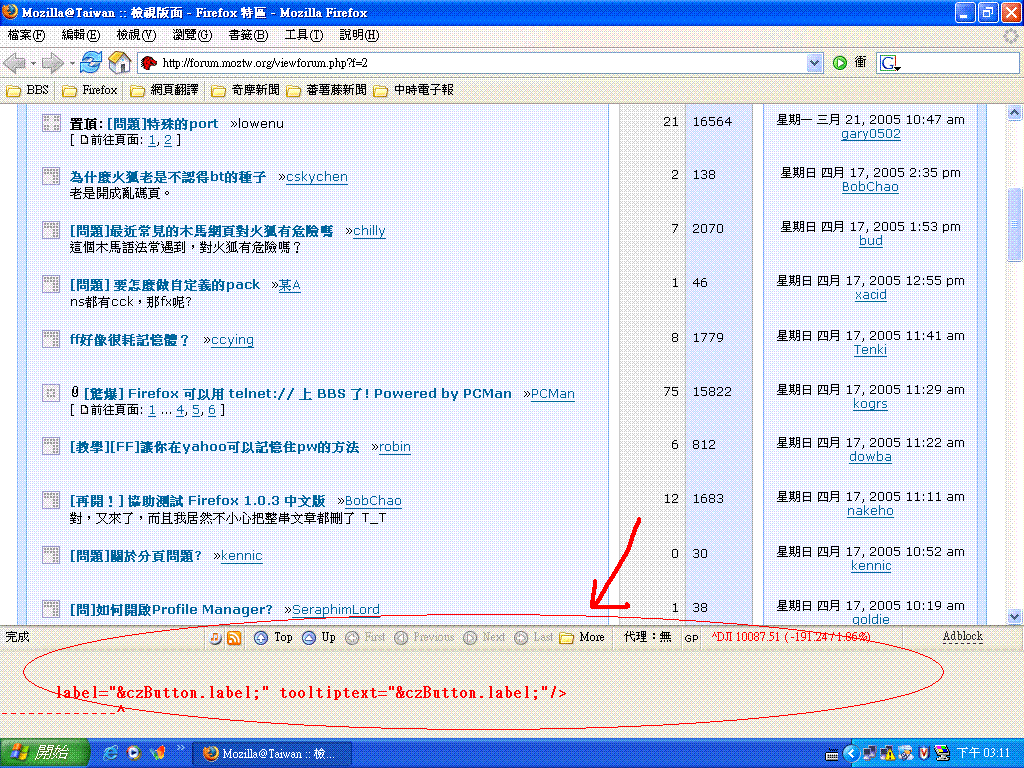Screen dimensions: 1024x768
Task: Click the author link BobChao under last post
Action: (x=870, y=187)
